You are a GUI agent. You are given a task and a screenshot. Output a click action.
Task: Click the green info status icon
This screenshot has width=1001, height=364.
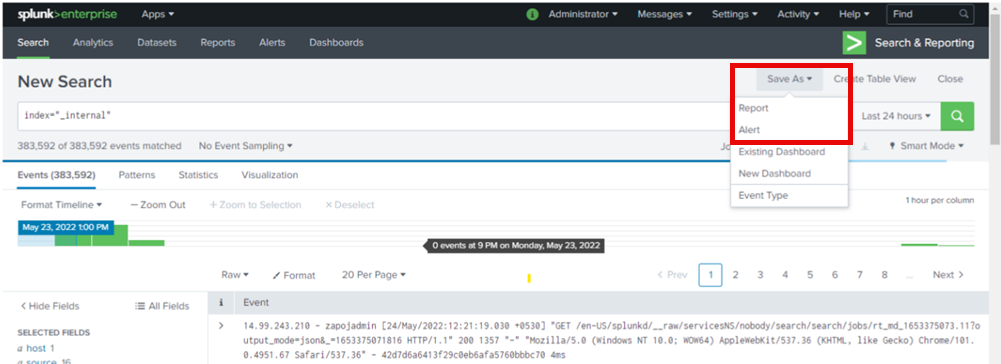coord(532,14)
